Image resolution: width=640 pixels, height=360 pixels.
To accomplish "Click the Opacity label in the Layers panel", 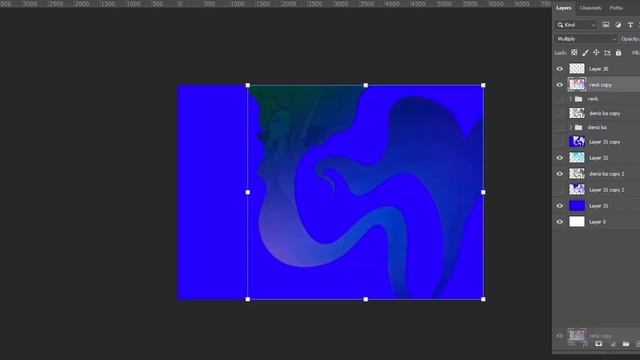I will point(630,39).
